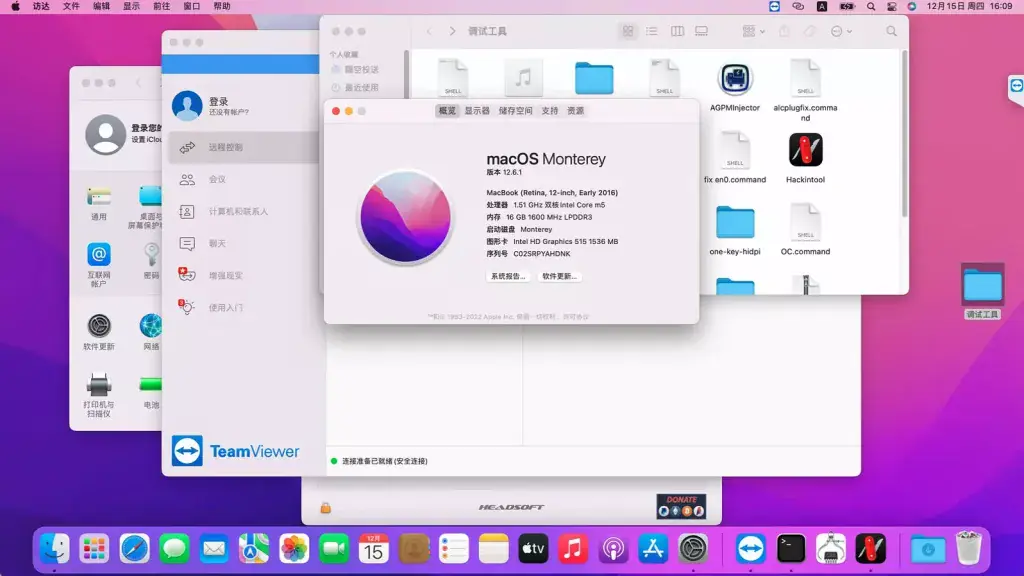The height and width of the screenshot is (576, 1024).
Task: Open the 调试工具 desktop folder
Action: tap(982, 292)
